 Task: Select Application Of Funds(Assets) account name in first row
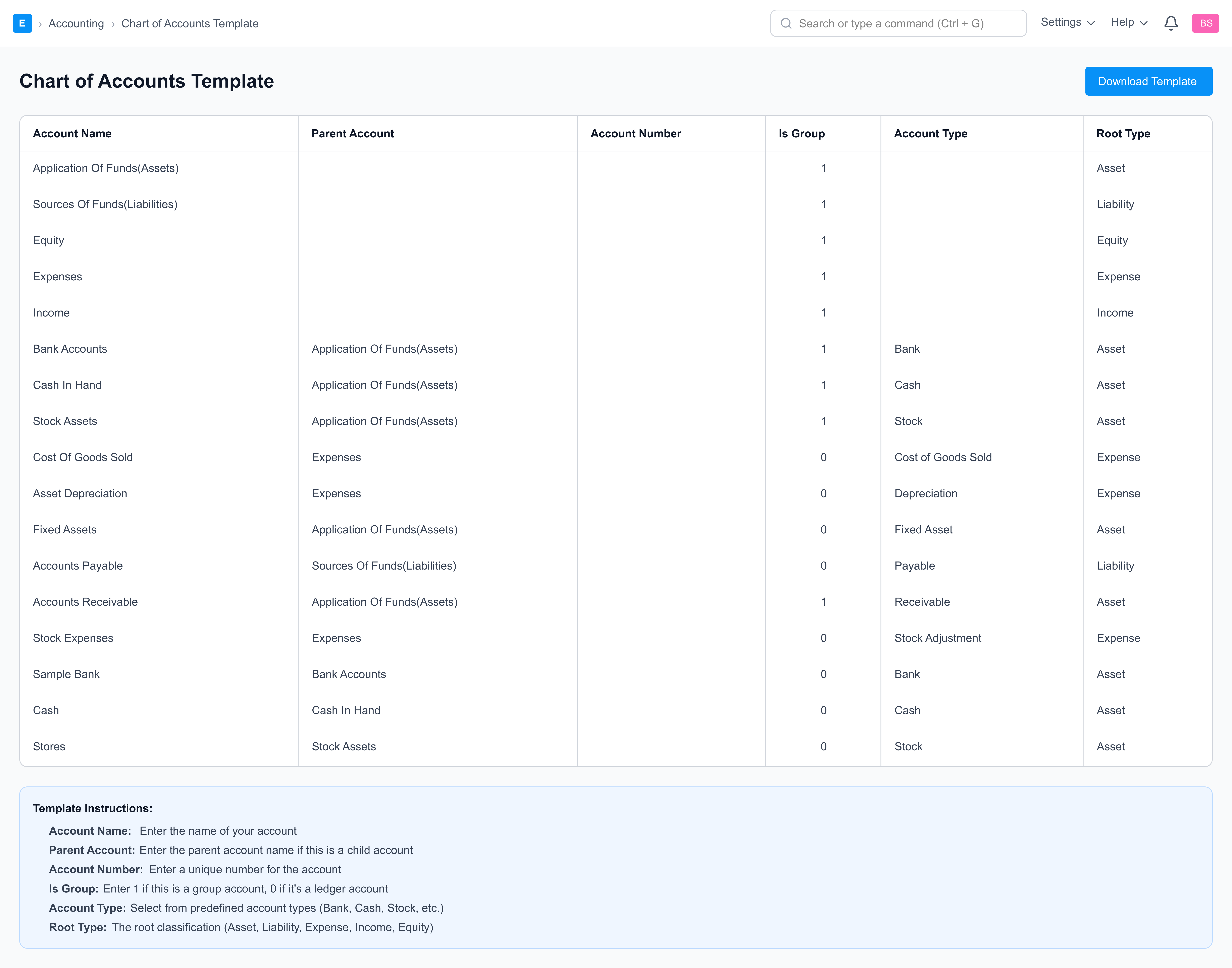pos(106,168)
